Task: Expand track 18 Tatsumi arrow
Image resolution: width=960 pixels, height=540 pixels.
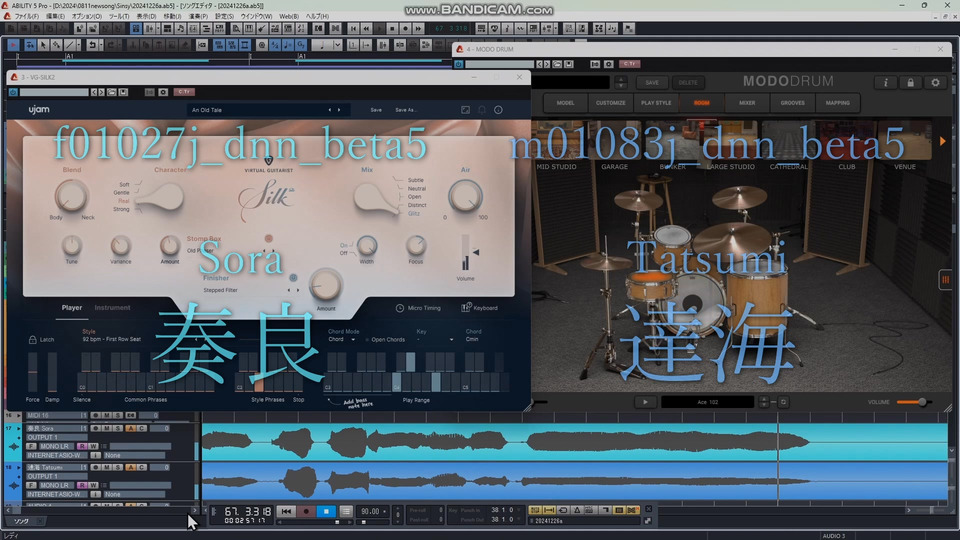Action: pyautogui.click(x=19, y=468)
